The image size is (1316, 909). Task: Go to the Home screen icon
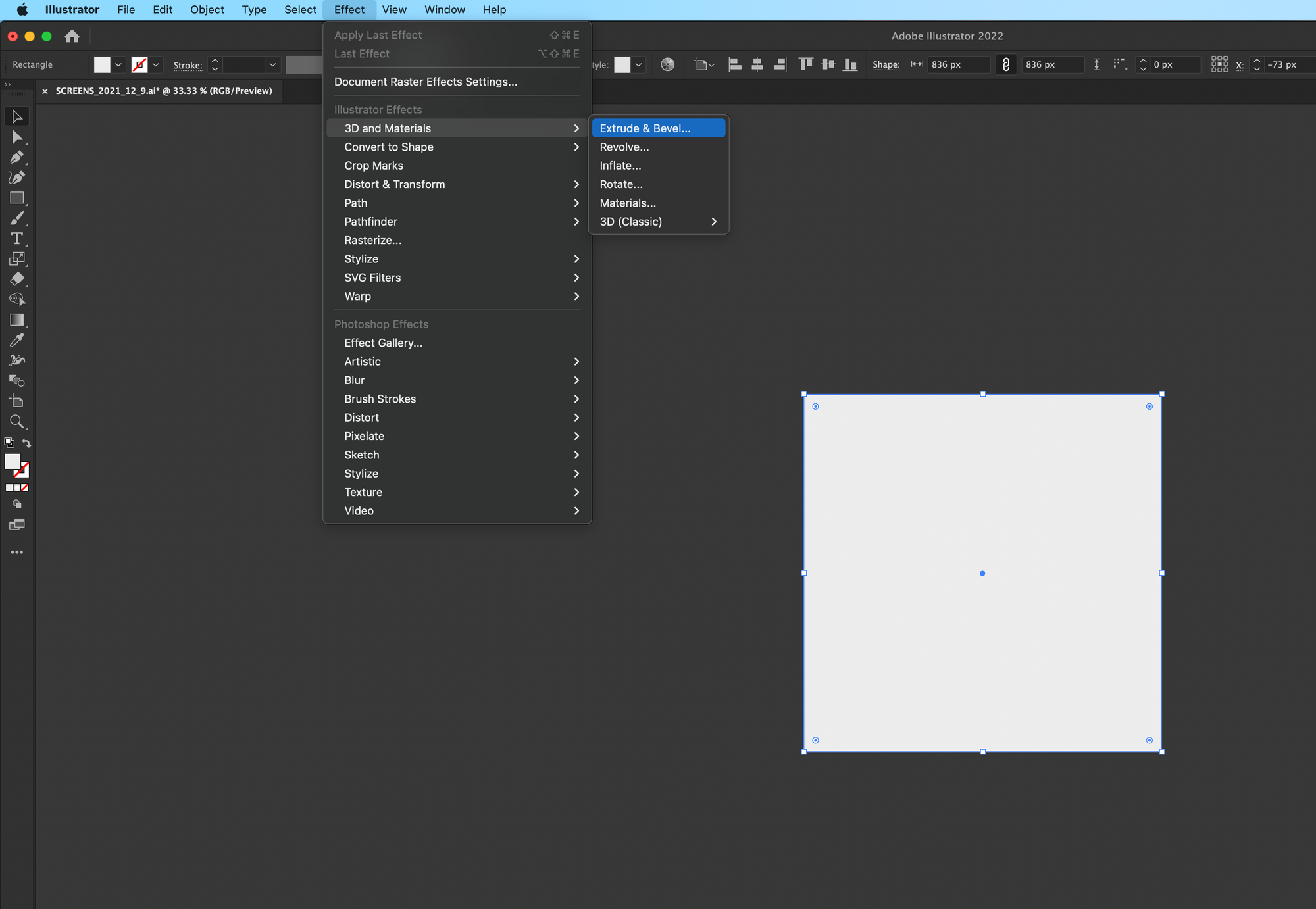tap(72, 36)
